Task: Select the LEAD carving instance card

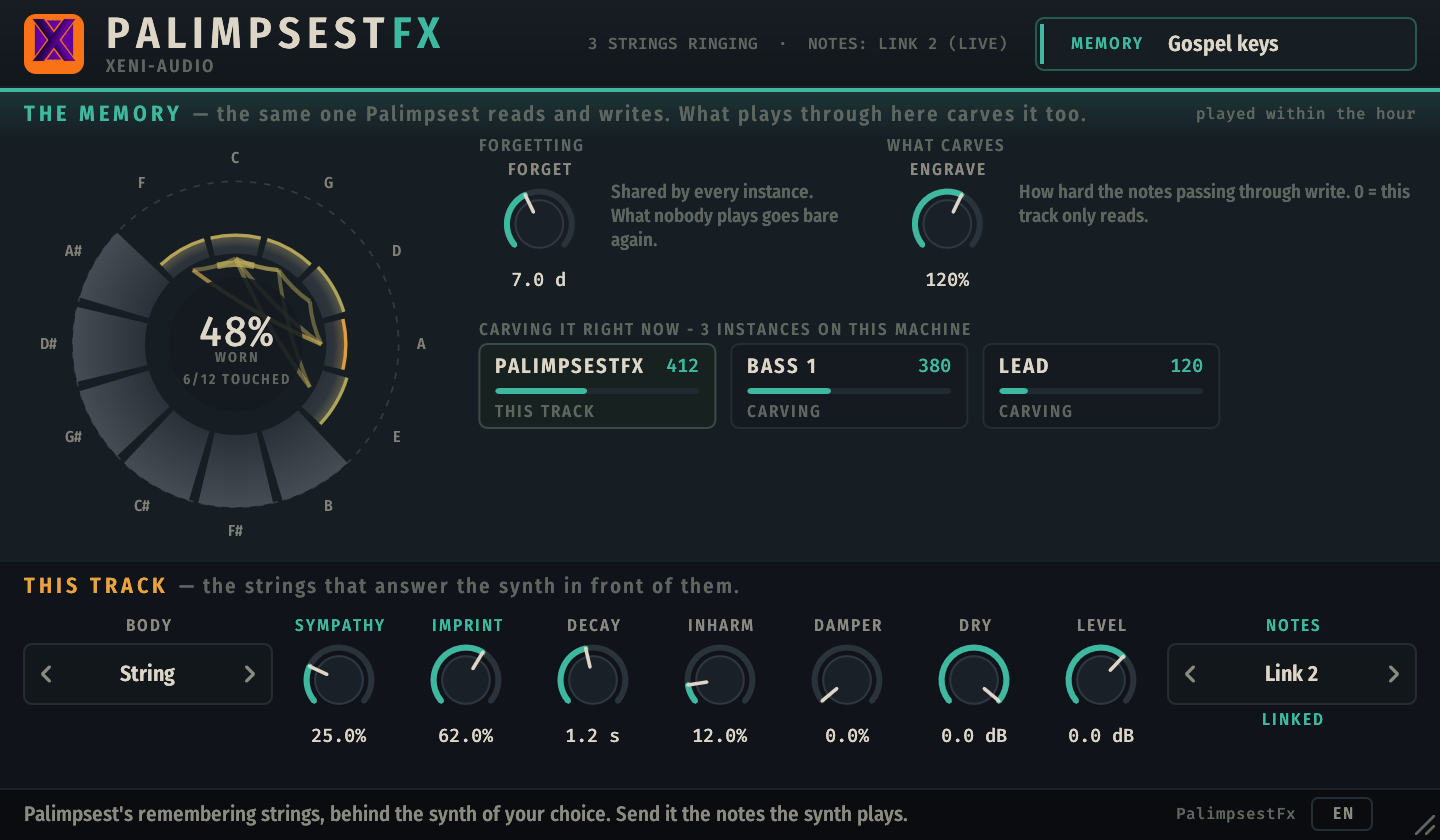Action: click(x=1101, y=386)
